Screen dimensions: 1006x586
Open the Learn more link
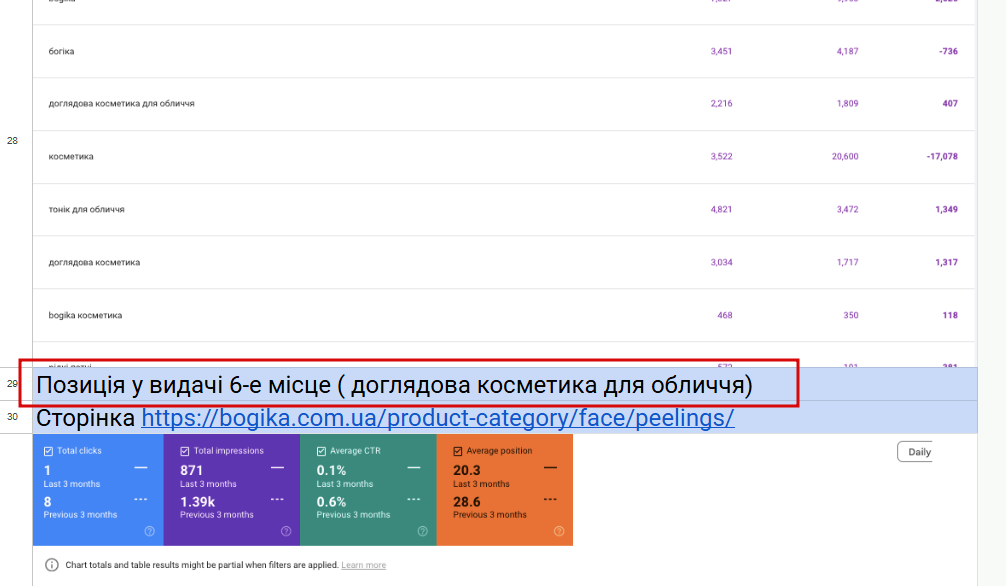363,565
